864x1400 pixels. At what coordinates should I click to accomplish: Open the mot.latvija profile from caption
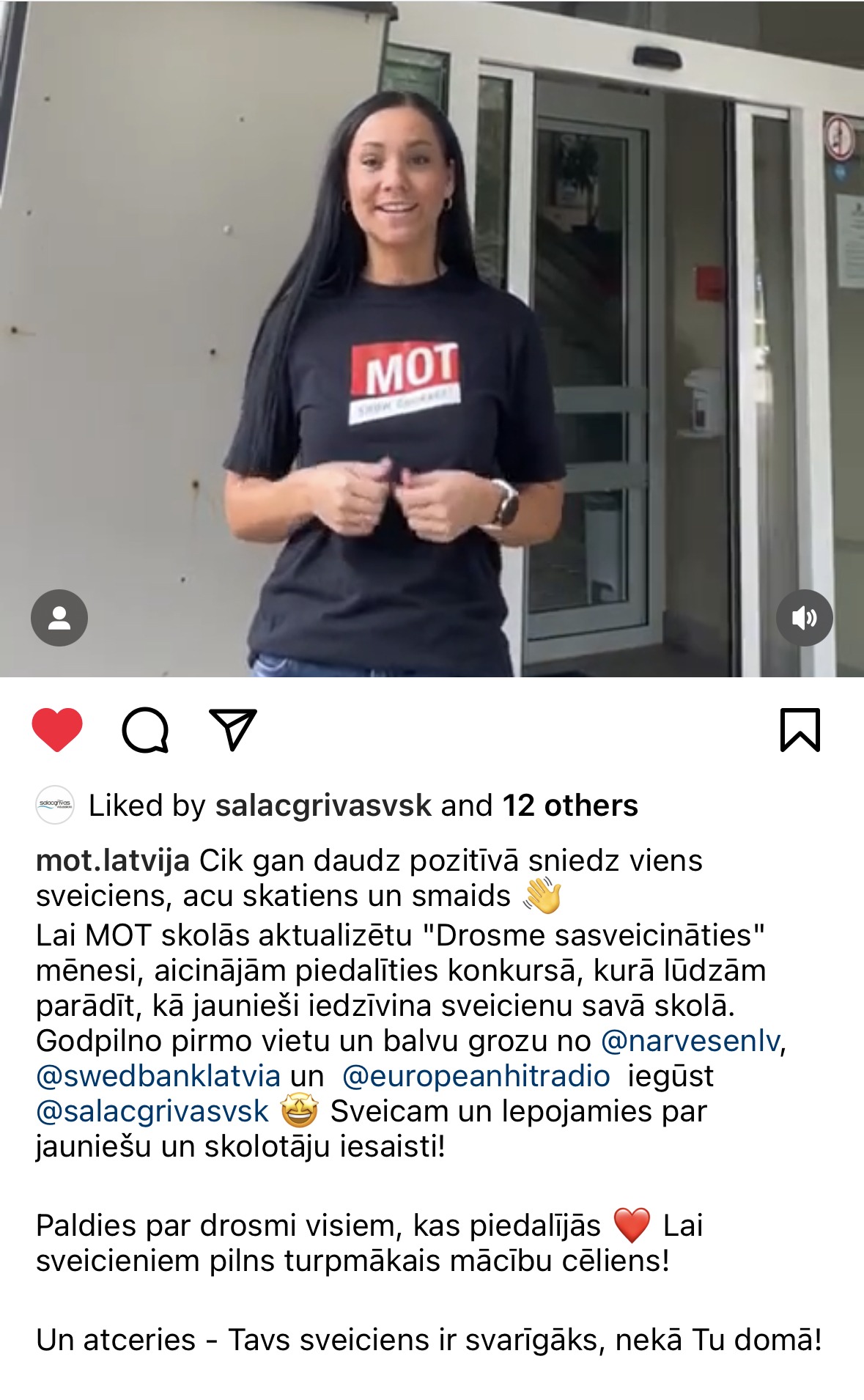(113, 861)
